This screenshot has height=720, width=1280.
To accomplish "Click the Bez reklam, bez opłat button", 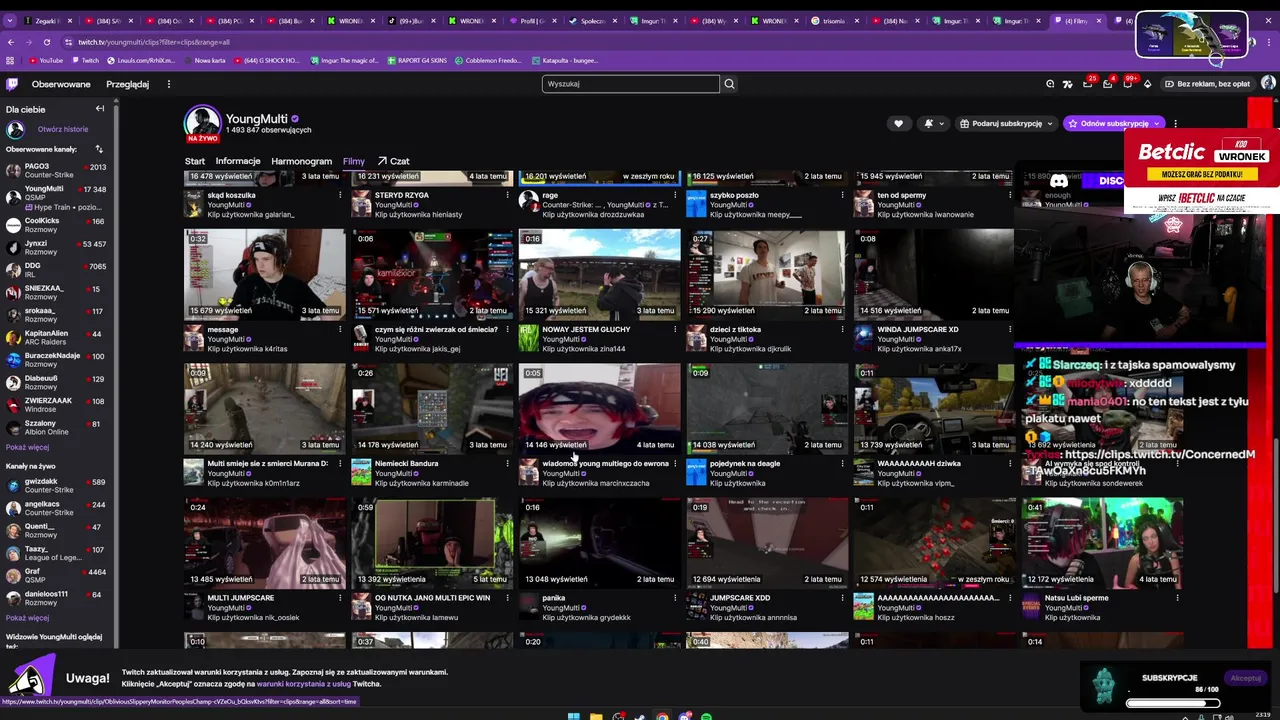I will [x=1206, y=84].
